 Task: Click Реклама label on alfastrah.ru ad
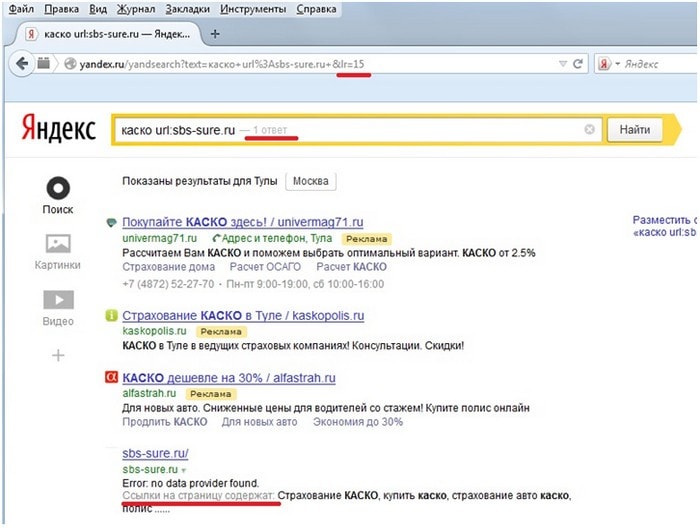[210, 394]
